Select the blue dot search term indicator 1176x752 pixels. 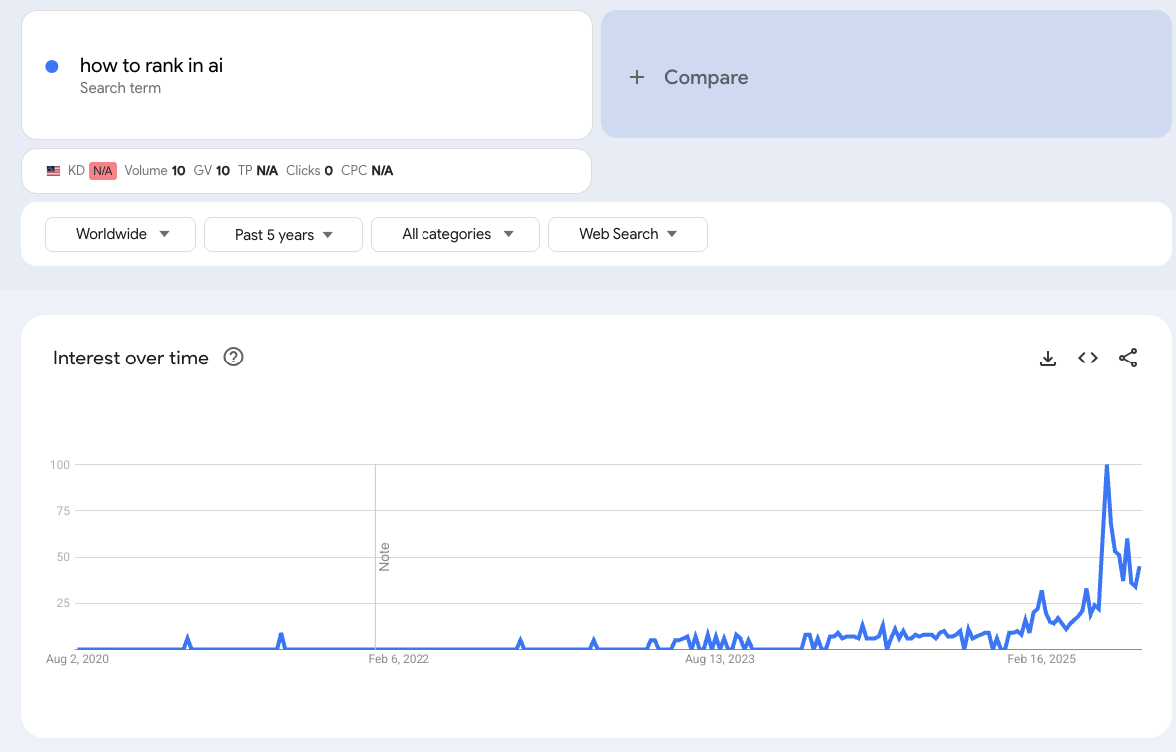pos(52,66)
